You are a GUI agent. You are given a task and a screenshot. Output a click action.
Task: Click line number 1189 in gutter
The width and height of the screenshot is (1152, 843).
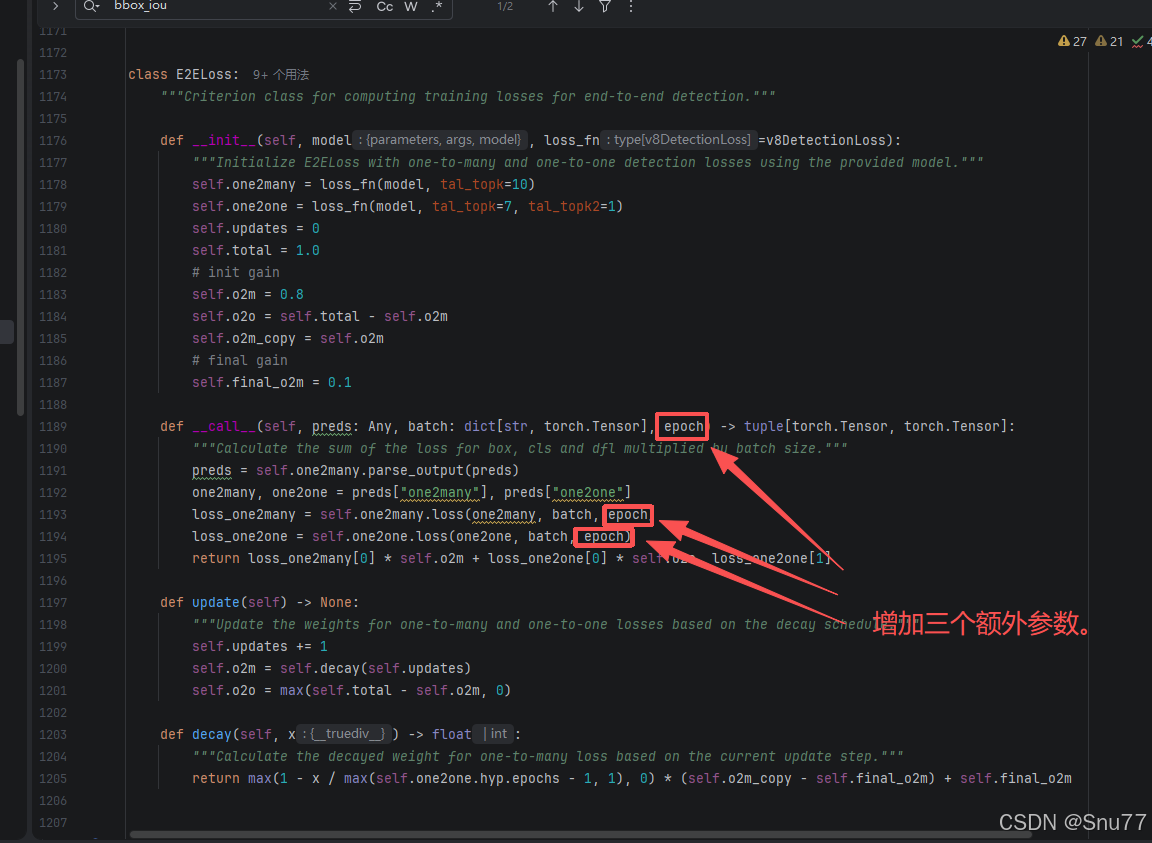(x=53, y=426)
